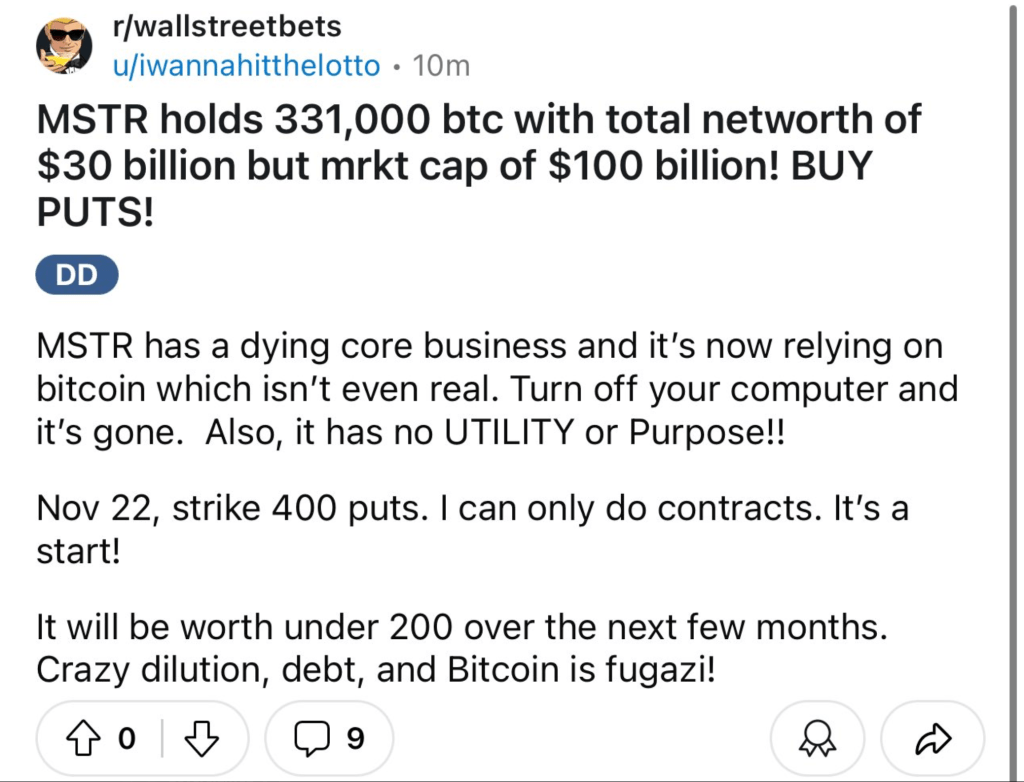
Task: Filter by the DD flair tag
Action: pos(77,276)
